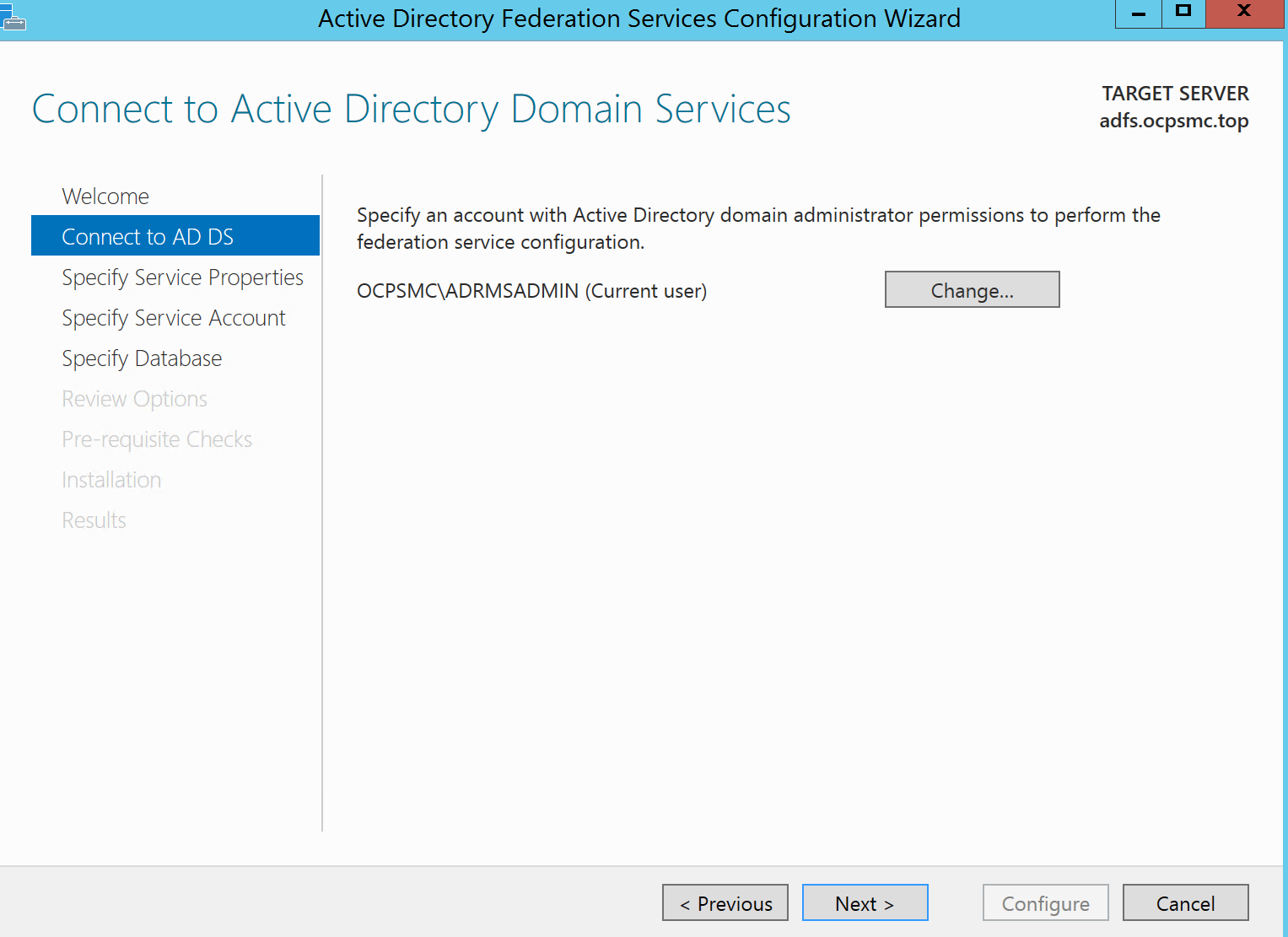Open the Welcome step
This screenshot has height=937, width=1288.
(105, 197)
